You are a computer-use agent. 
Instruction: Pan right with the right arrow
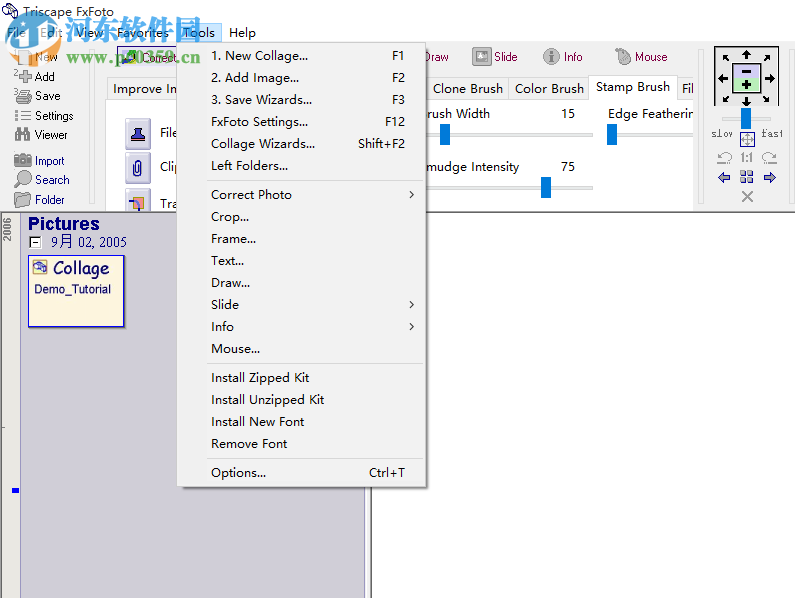click(x=770, y=78)
